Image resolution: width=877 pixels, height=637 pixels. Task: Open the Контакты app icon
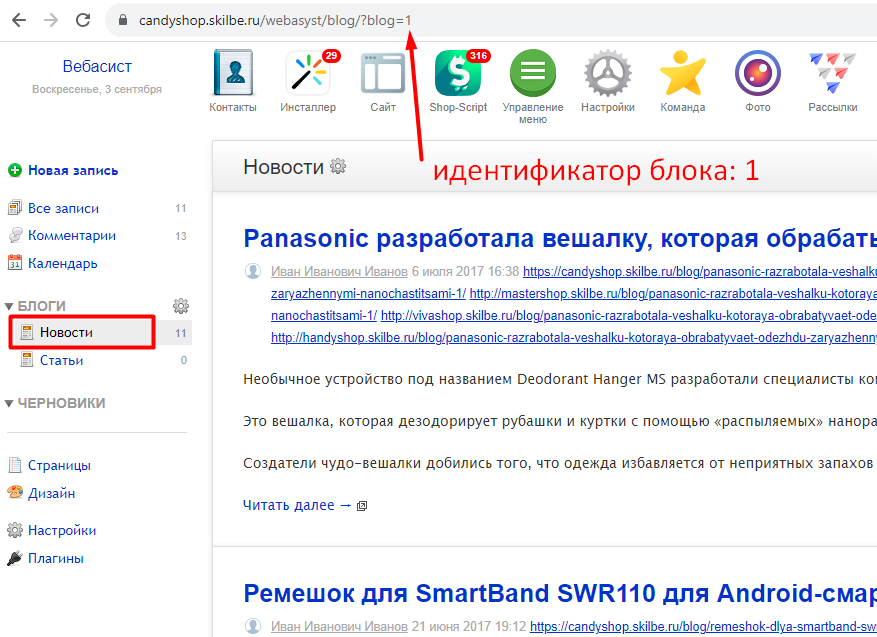(233, 74)
